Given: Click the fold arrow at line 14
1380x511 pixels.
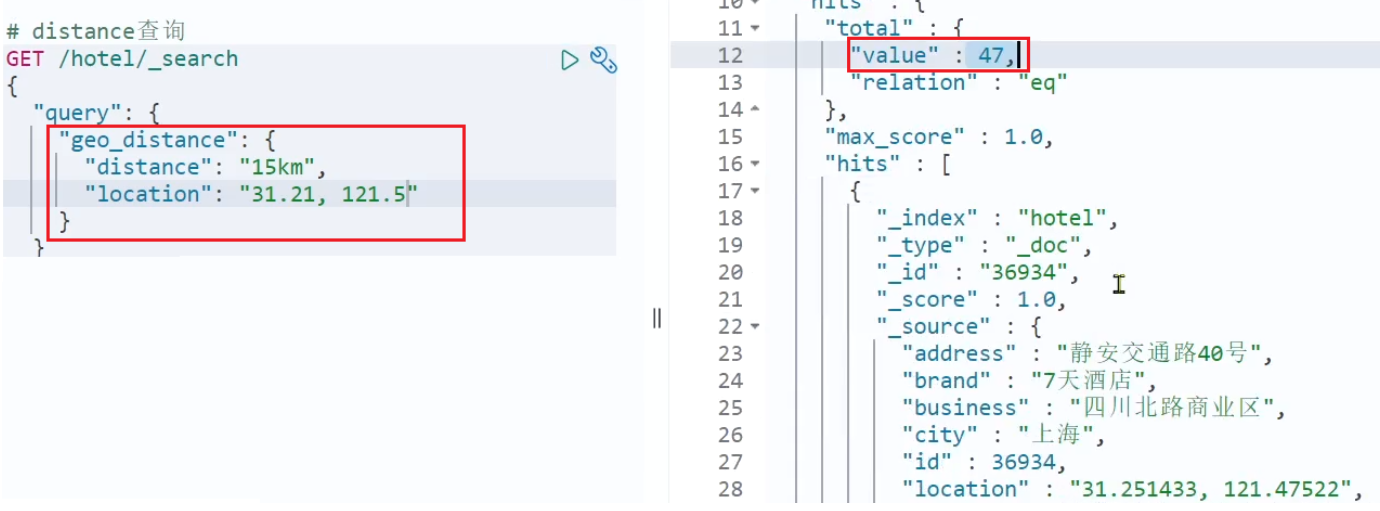Looking at the screenshot, I should 755,109.
